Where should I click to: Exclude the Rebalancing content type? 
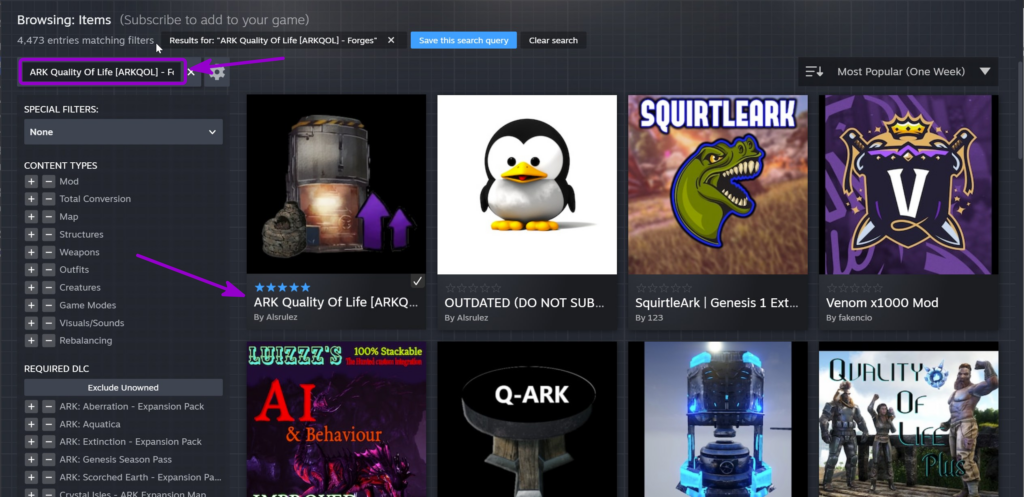click(48, 340)
